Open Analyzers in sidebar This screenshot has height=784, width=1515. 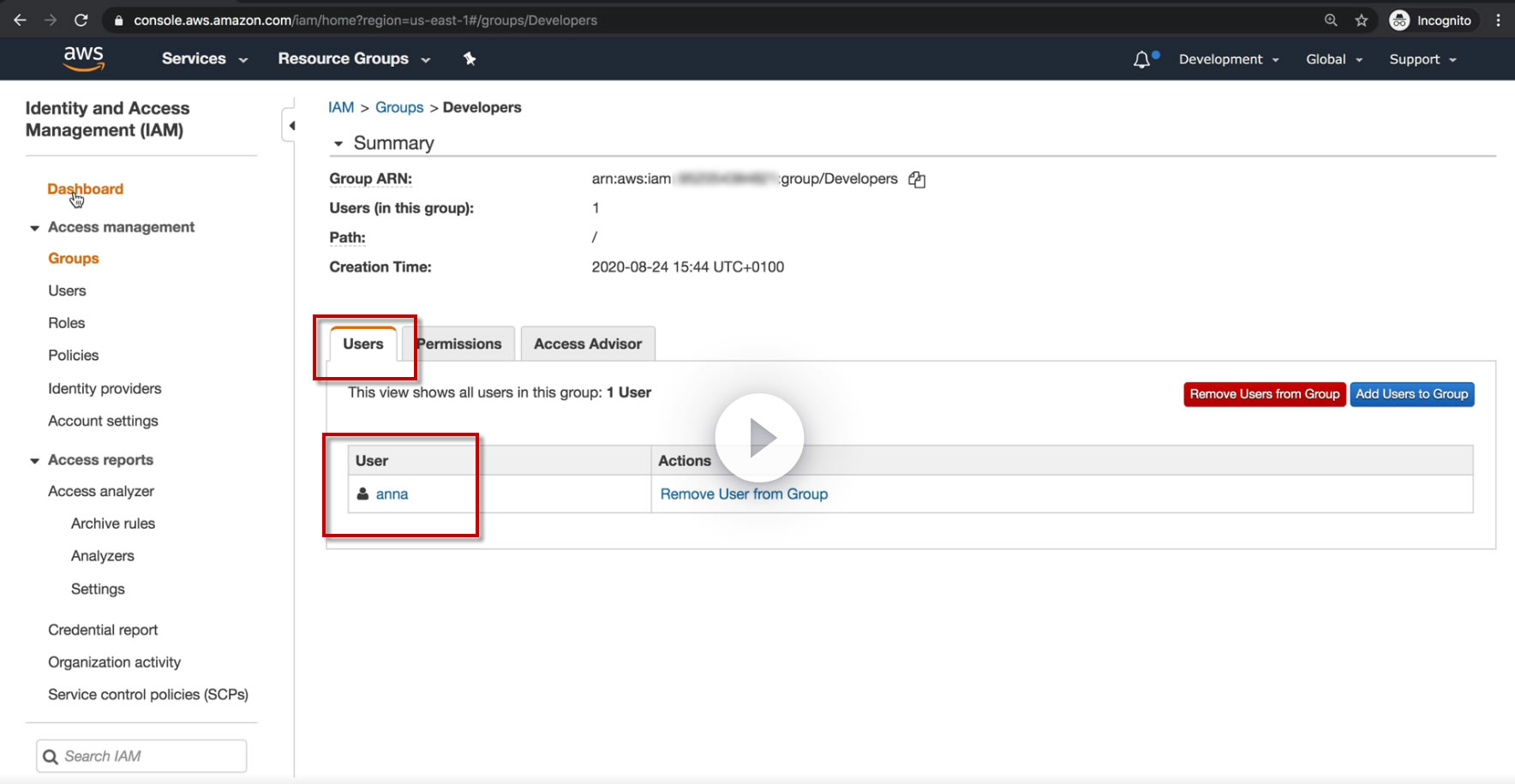pyautogui.click(x=103, y=556)
